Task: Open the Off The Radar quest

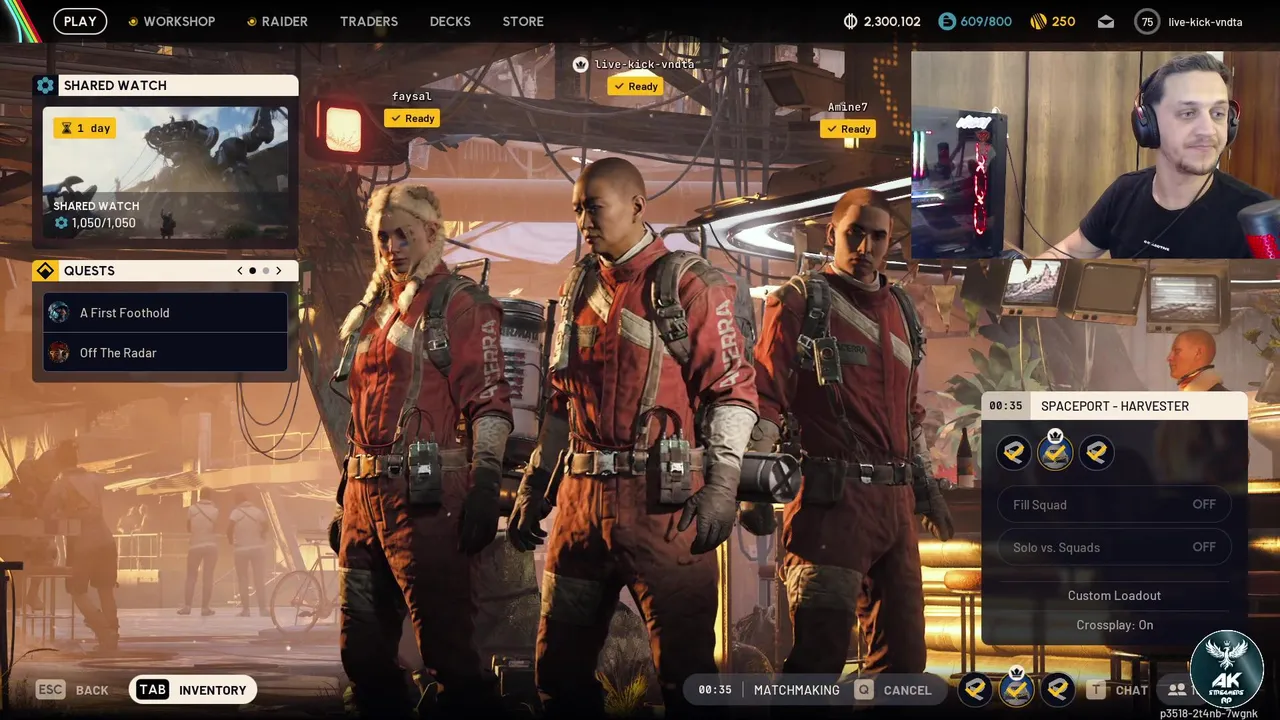Action: tap(165, 352)
